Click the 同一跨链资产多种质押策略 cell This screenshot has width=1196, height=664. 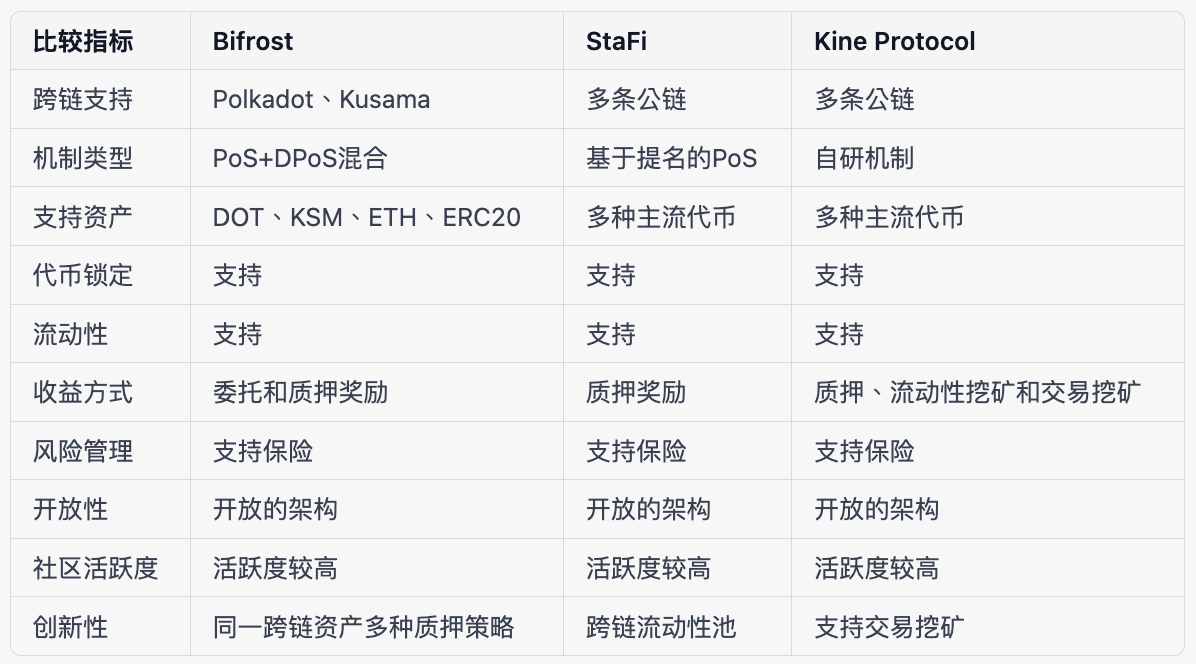(364, 627)
